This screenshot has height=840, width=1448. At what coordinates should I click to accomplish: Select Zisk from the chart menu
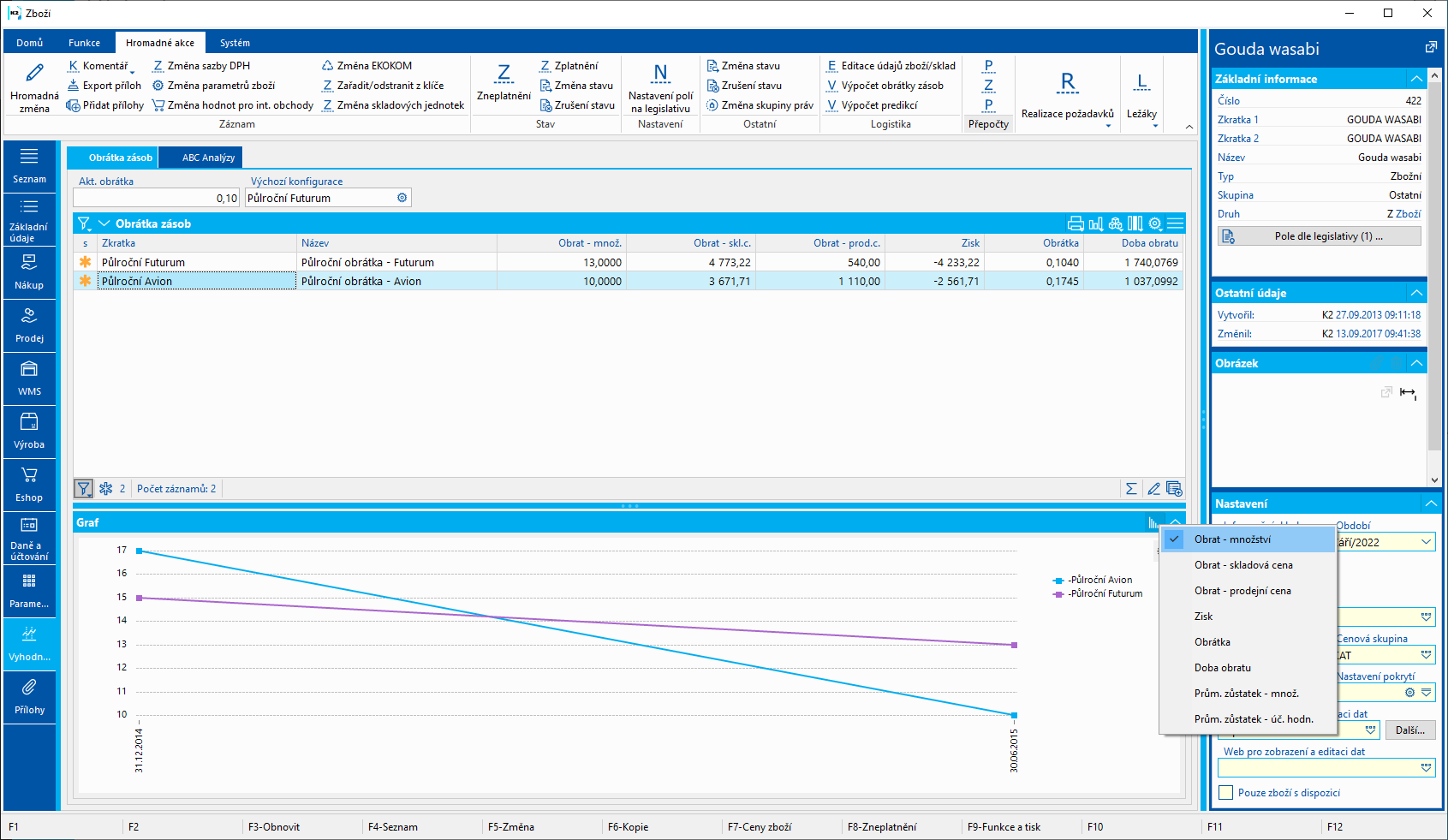pos(1203,617)
